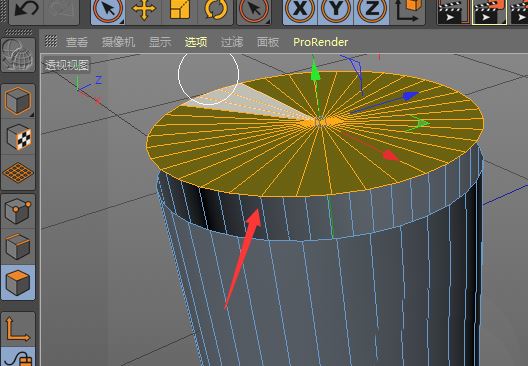Click the Make Editable globe icon
The image size is (528, 366).
pyautogui.click(x=18, y=55)
